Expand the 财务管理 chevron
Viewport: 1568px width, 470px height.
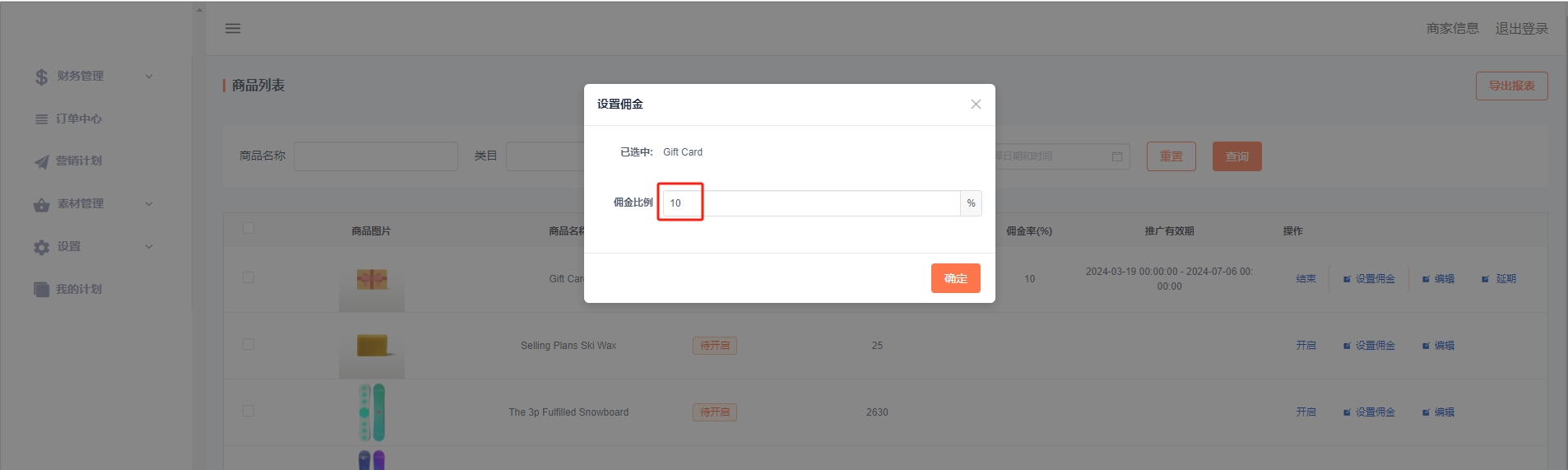point(149,77)
